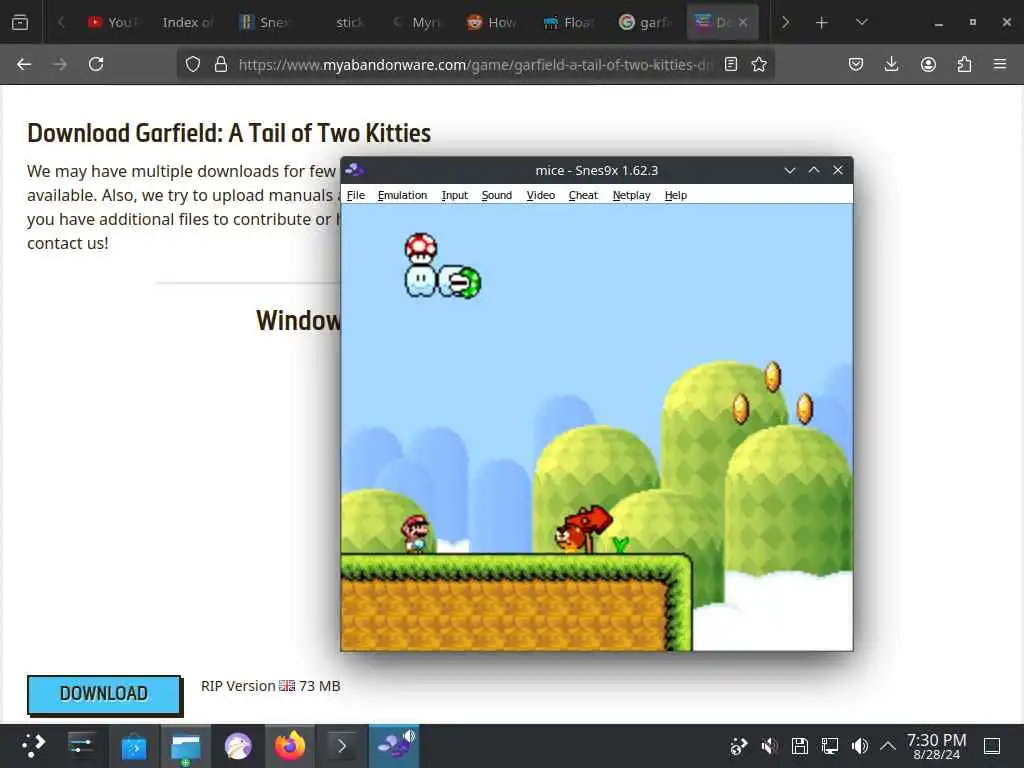Screen dimensions: 1024x768
Task: Switch to Snes9x in the taskbar
Action: point(394,746)
